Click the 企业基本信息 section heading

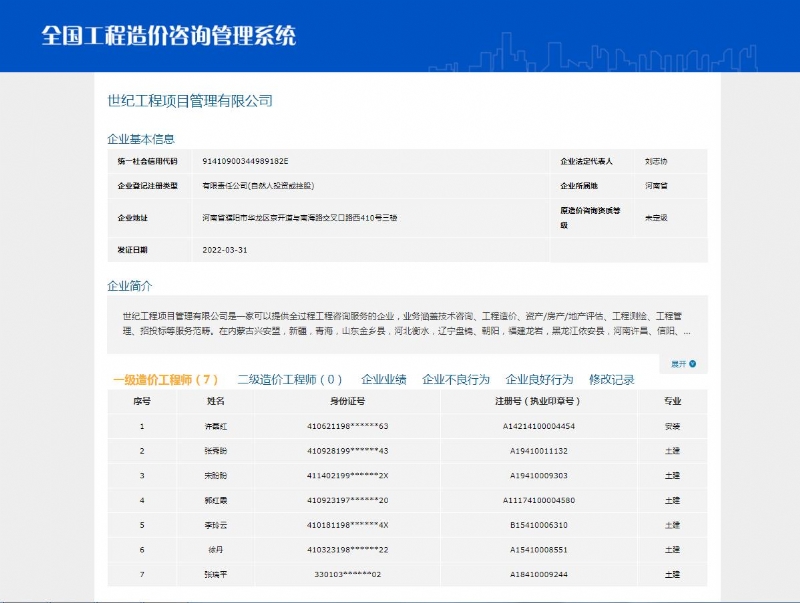[141, 139]
